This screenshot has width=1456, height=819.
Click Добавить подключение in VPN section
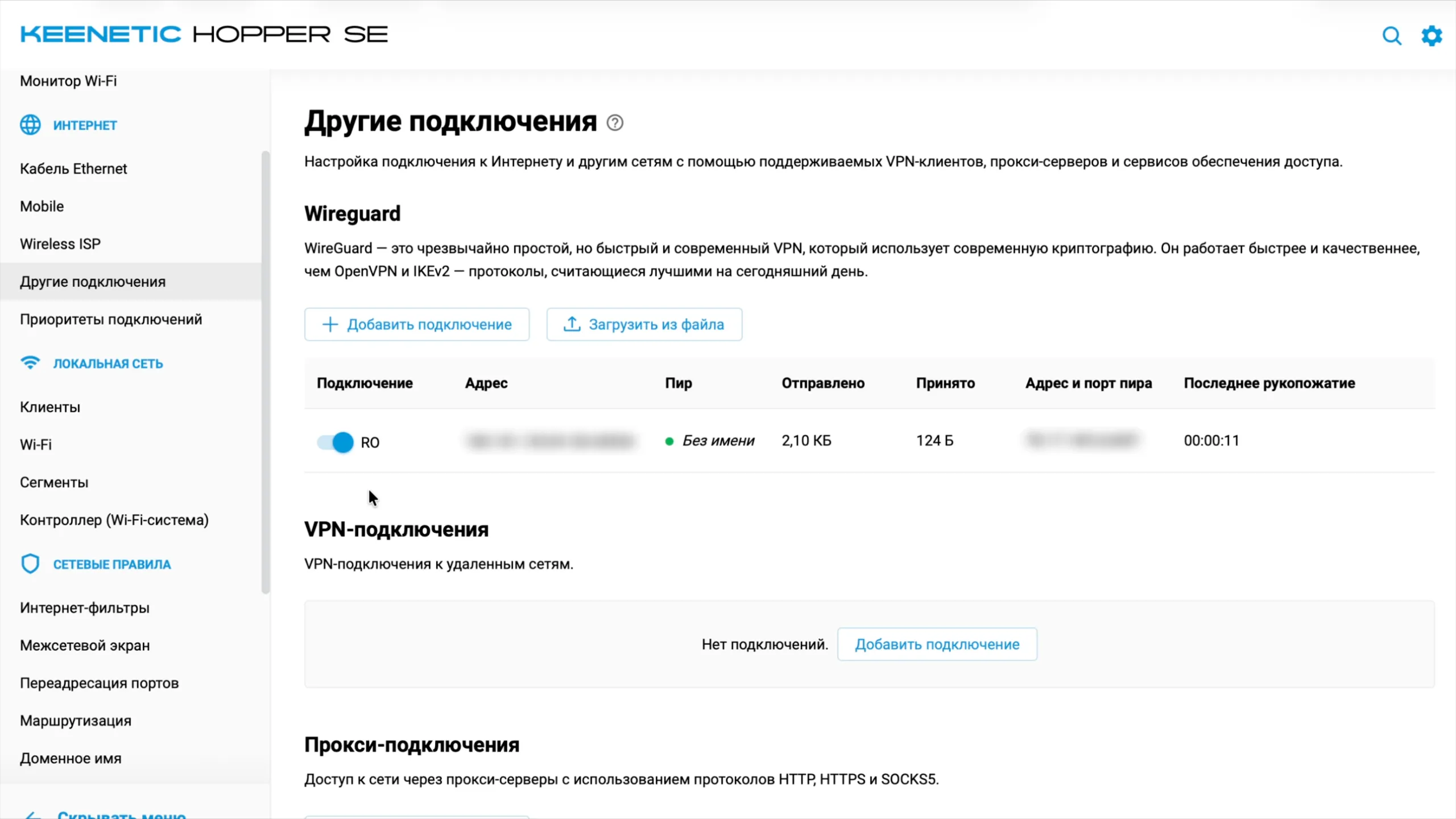937,644
